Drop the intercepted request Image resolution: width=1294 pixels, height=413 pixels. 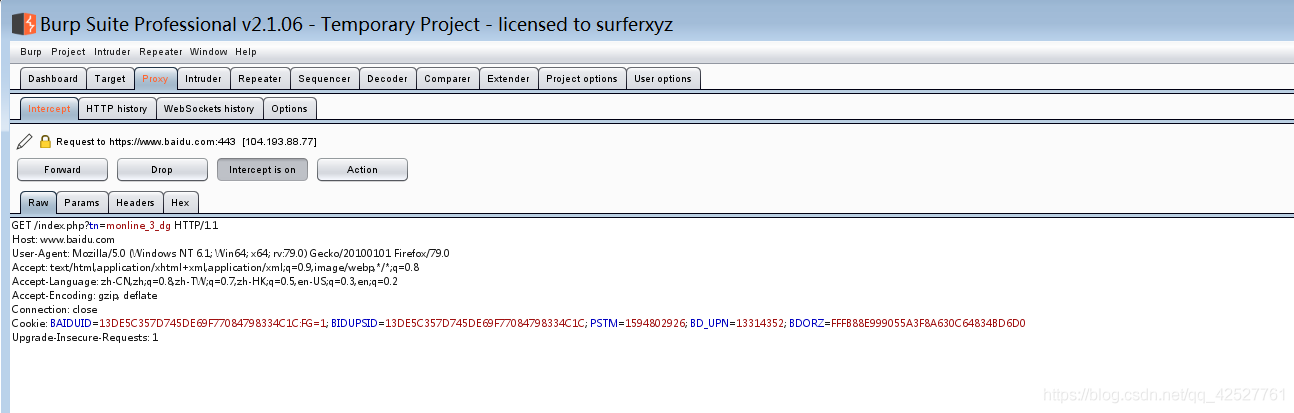coord(162,170)
